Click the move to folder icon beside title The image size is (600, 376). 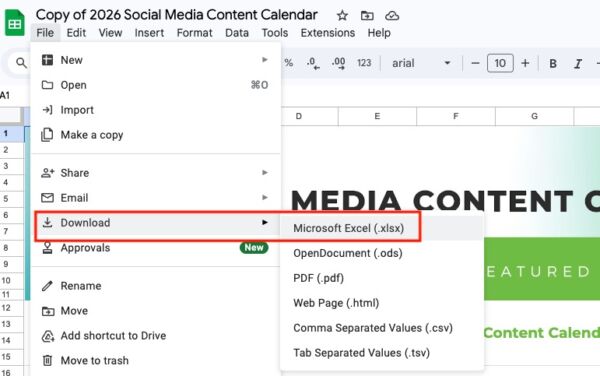coord(367,16)
